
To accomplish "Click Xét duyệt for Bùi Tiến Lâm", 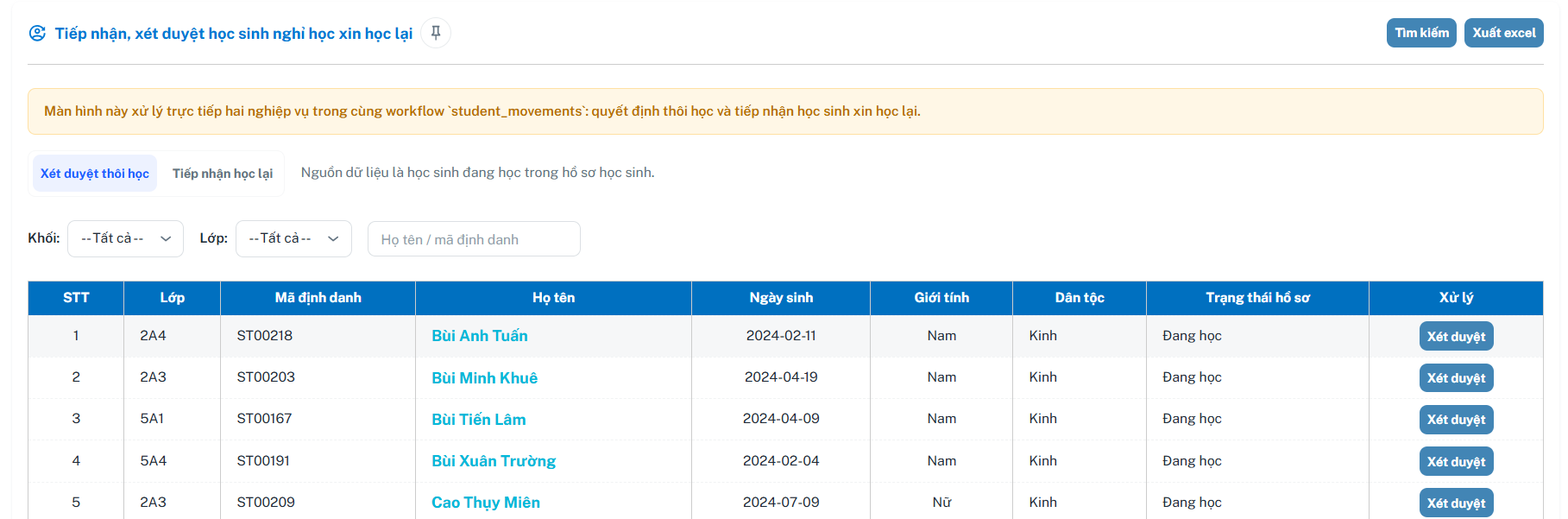I will 1456,420.
